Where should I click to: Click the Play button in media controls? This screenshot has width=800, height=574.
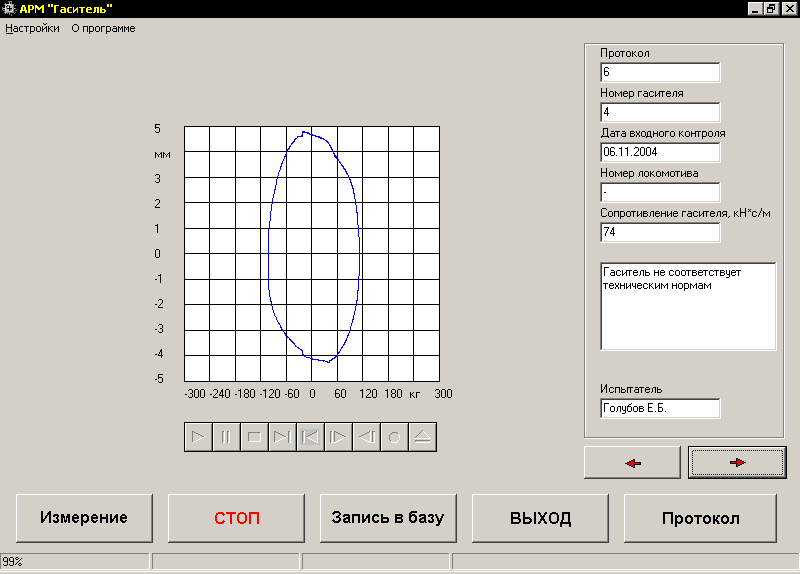198,437
